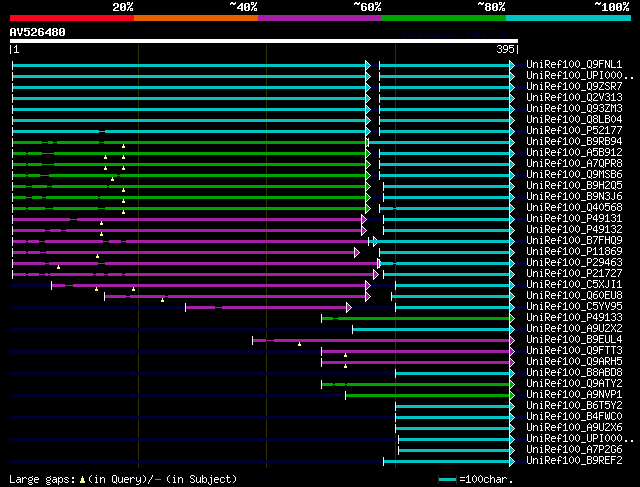Open hit UniRef100_B9EUL4
Image resolution: width=640 pixels, height=487 pixels.
point(574,340)
